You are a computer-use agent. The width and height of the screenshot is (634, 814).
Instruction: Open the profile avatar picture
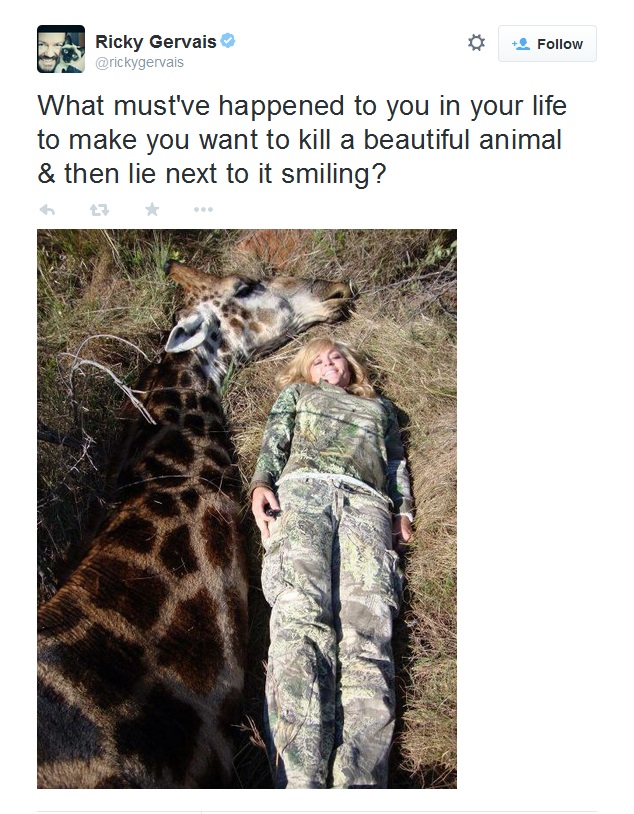click(x=61, y=49)
